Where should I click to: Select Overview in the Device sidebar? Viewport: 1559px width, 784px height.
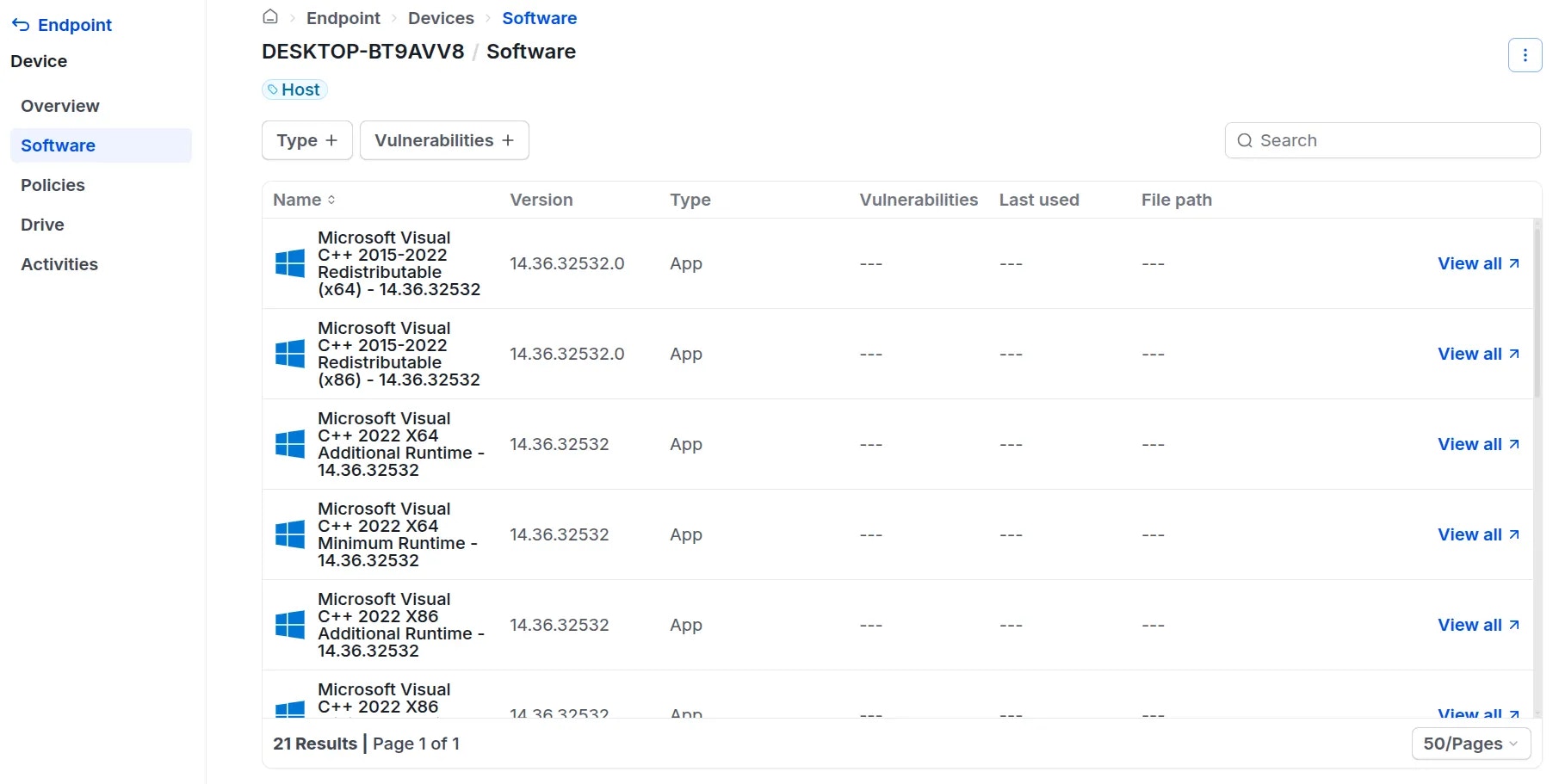[59, 106]
